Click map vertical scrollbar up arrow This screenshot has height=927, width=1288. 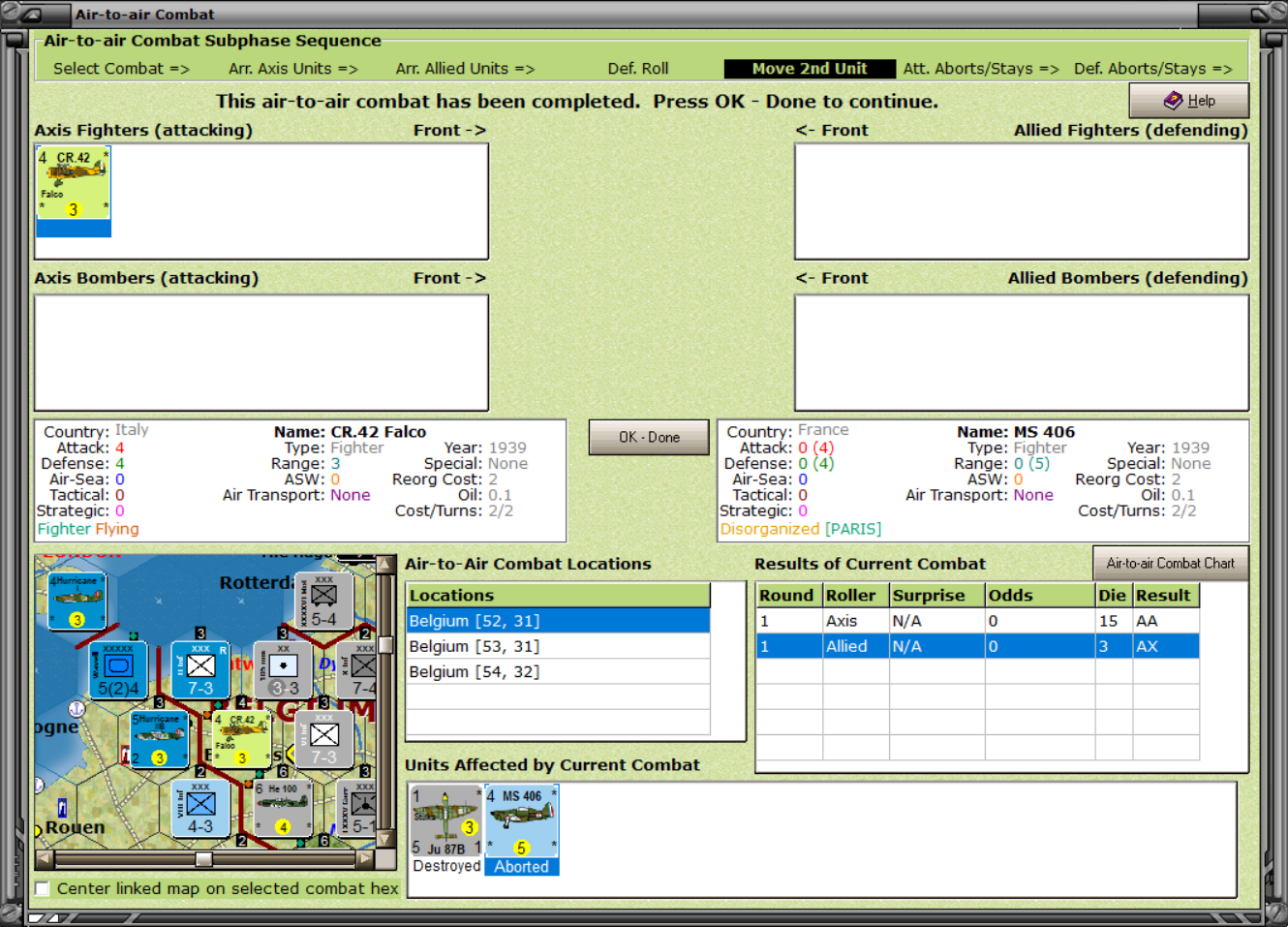[385, 564]
